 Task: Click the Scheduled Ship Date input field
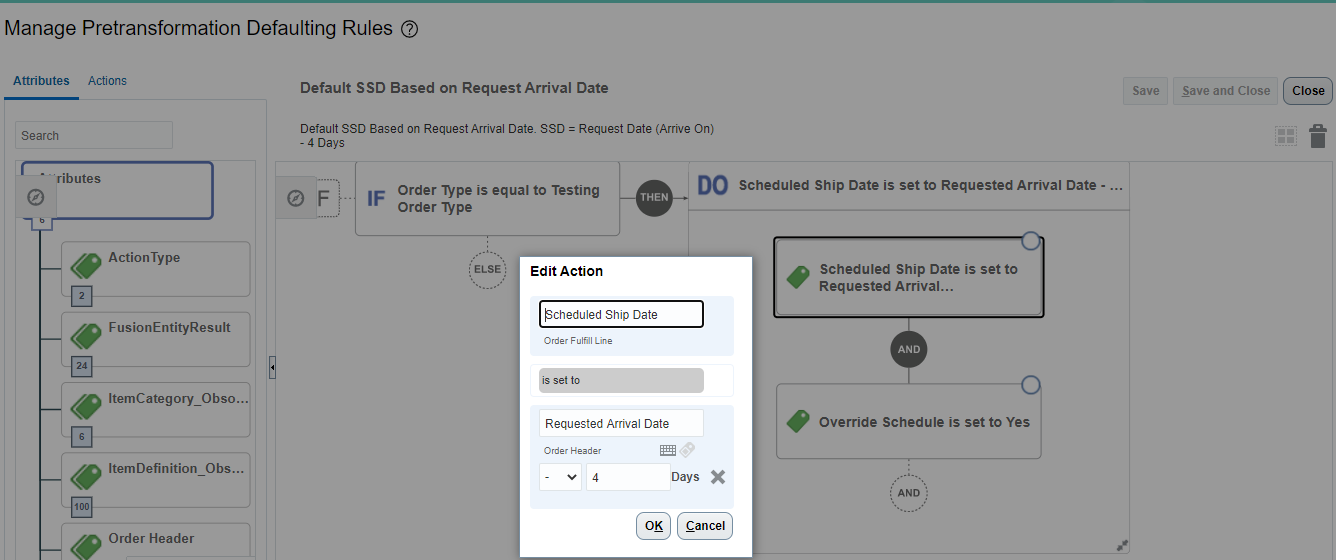pyautogui.click(x=621, y=314)
